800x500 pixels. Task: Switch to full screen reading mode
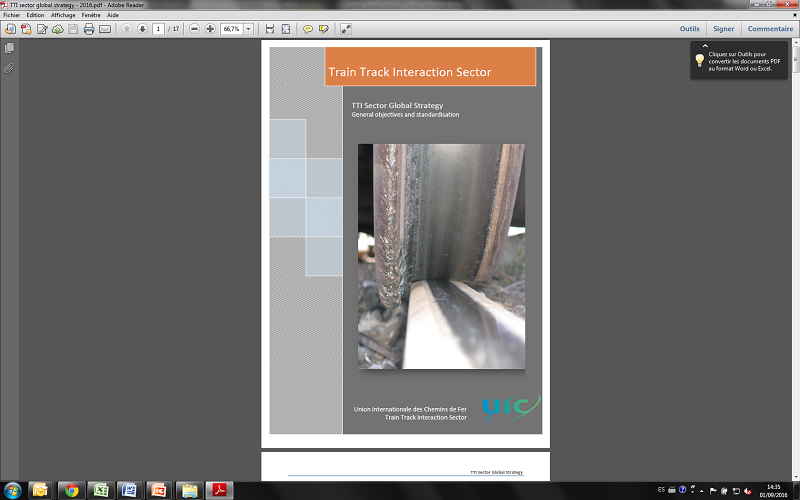(x=346, y=29)
